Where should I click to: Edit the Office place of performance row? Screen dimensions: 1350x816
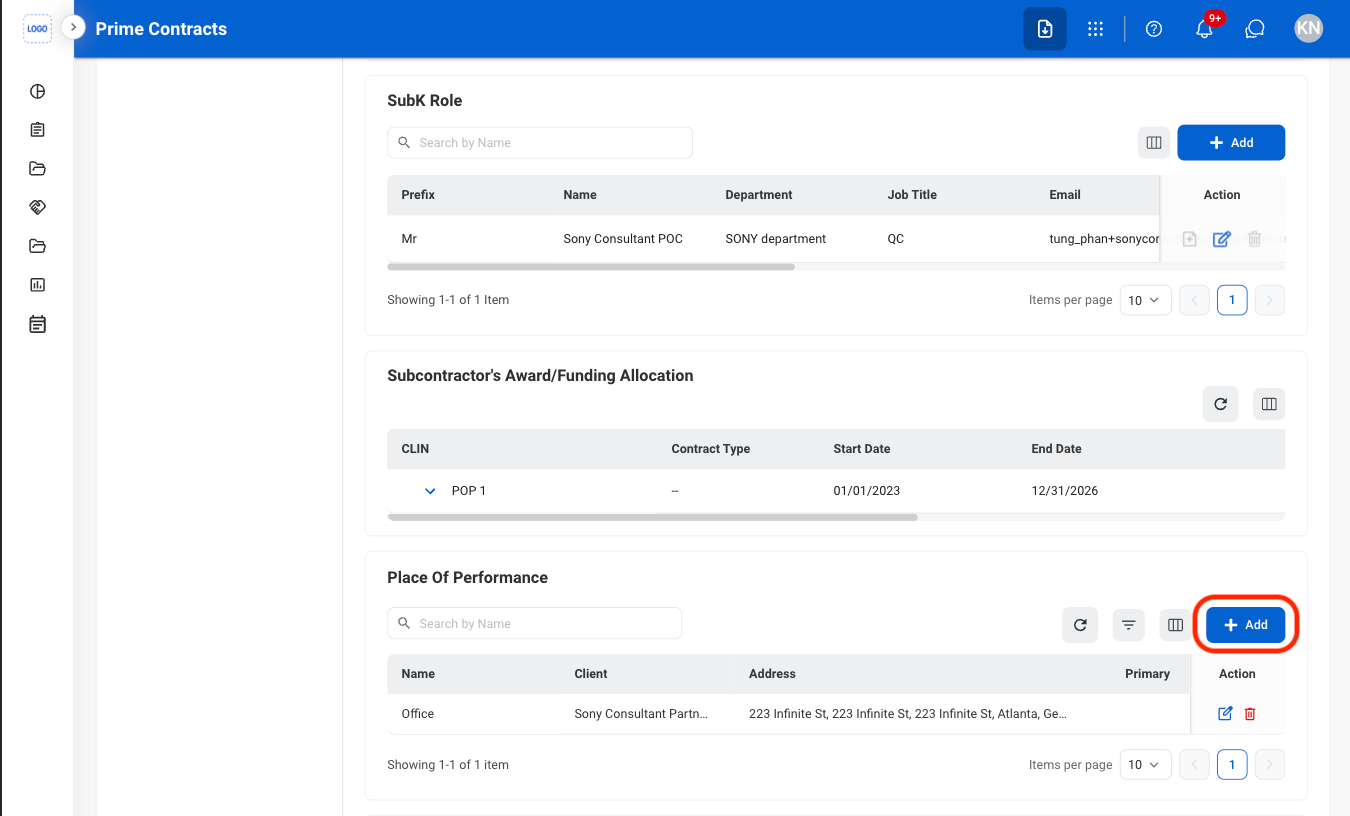(1225, 714)
